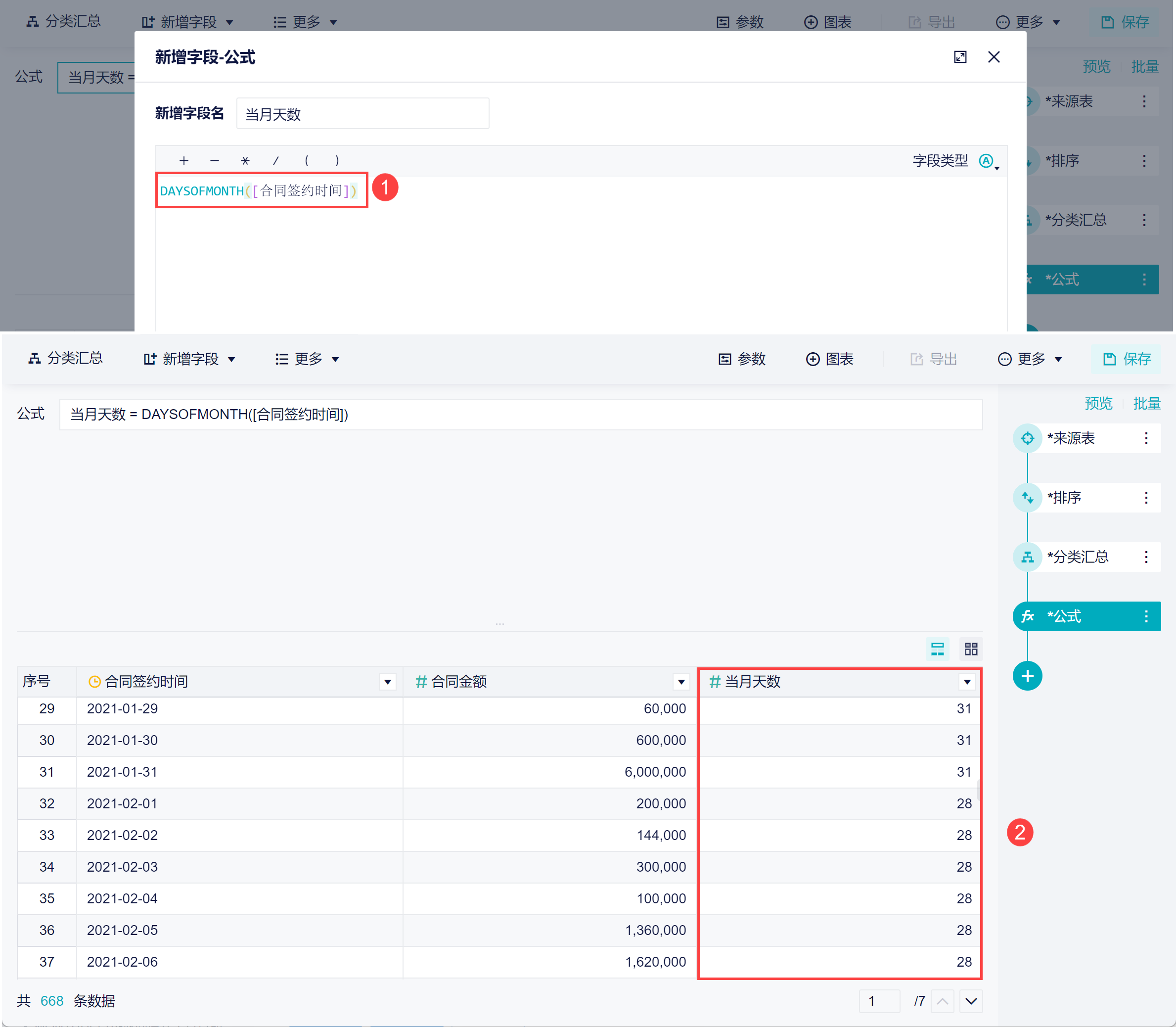Open 合同签约时间 column filter dropdown
This screenshot has width=1176, height=1027.
pyautogui.click(x=387, y=681)
